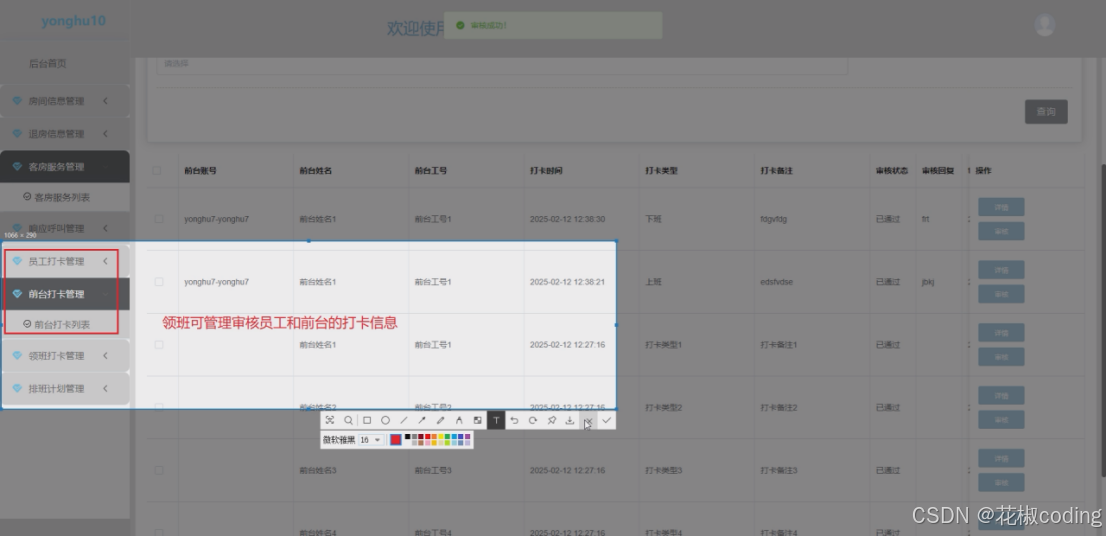Click the 审核状态 column header
Screen dimensions: 1106x536
pos(892,171)
